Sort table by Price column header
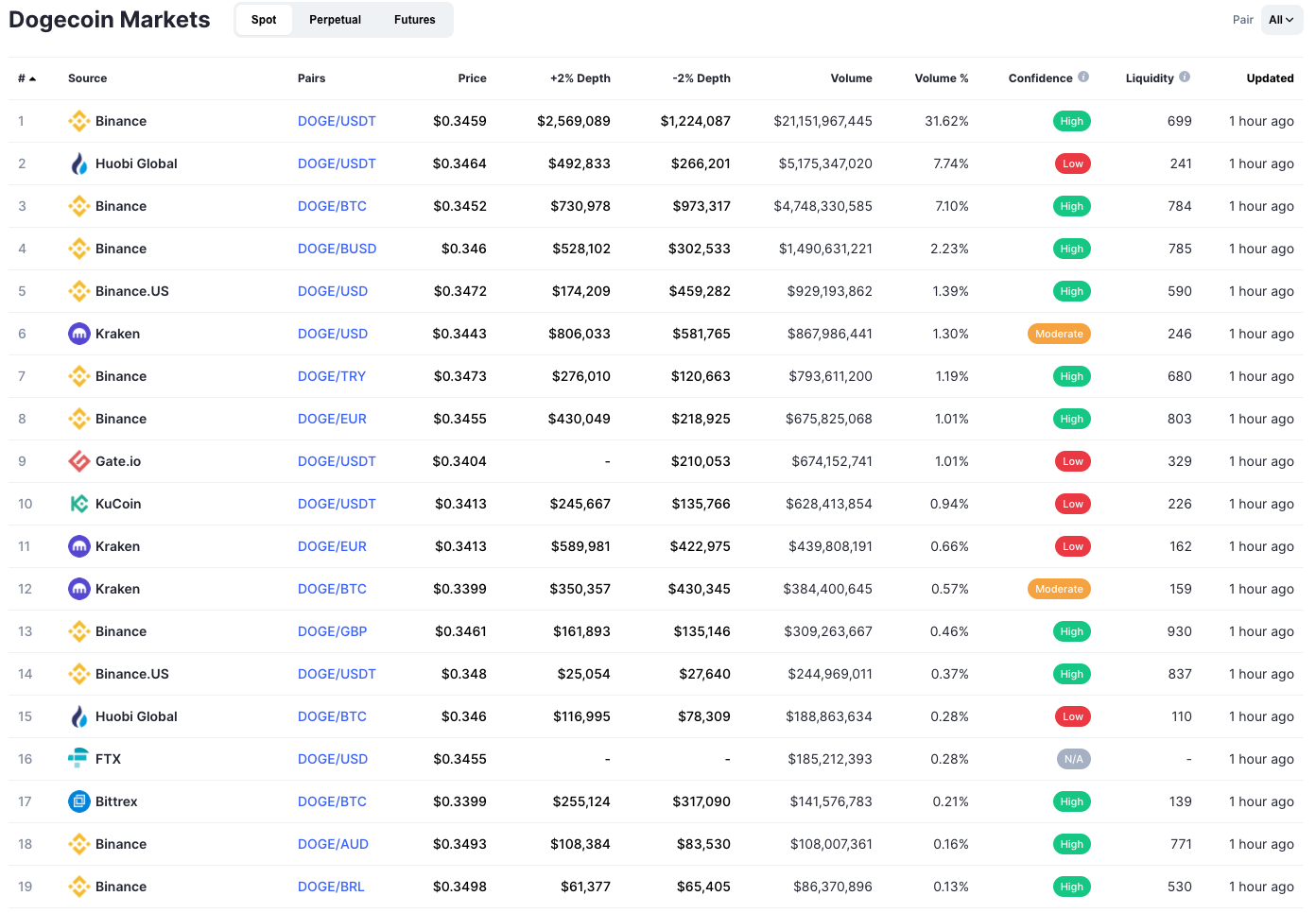The width and height of the screenshot is (1316, 913). (x=473, y=78)
